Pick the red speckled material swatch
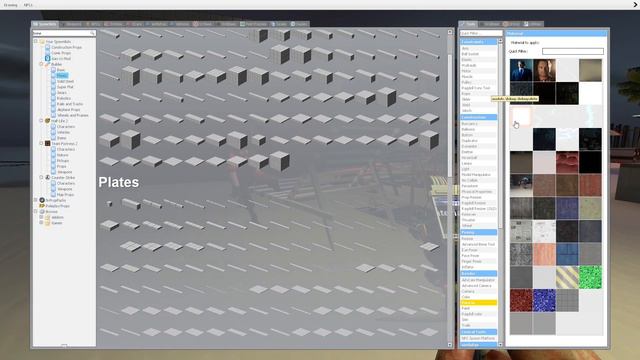This screenshot has height=360, width=640. (x=521, y=300)
